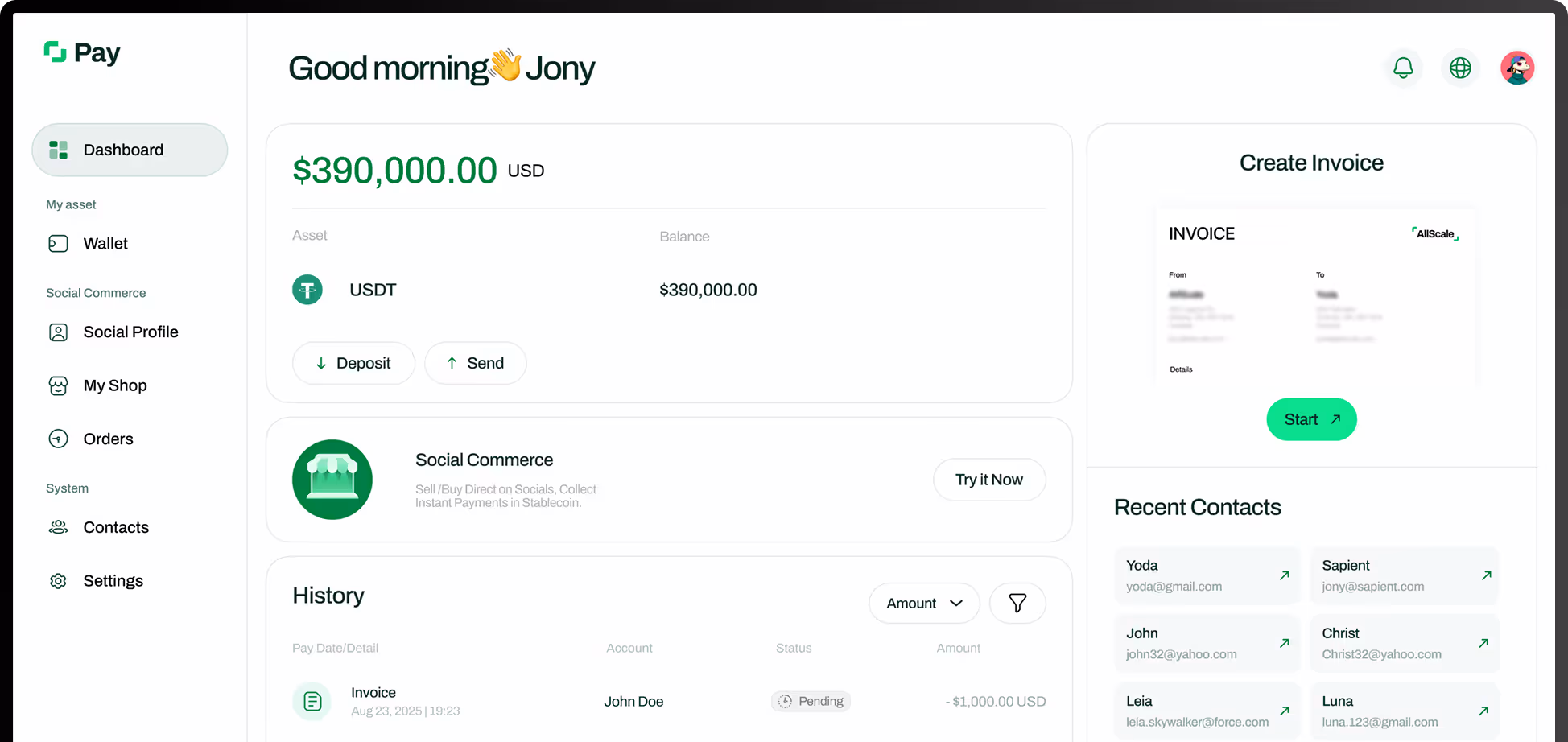Click Try it Now button
The image size is (1568, 742).
[x=989, y=480]
